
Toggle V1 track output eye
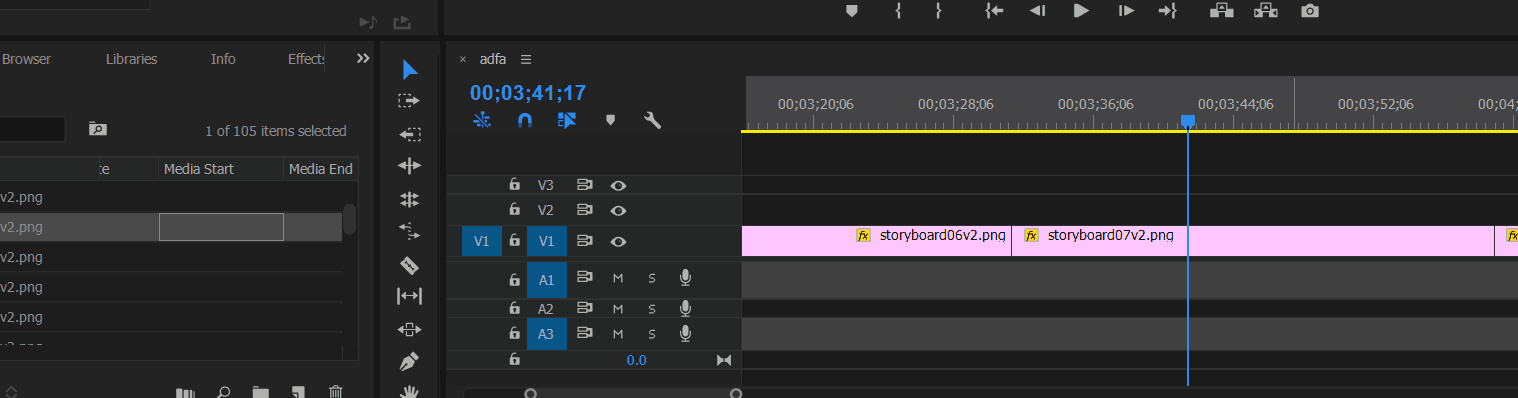click(618, 241)
